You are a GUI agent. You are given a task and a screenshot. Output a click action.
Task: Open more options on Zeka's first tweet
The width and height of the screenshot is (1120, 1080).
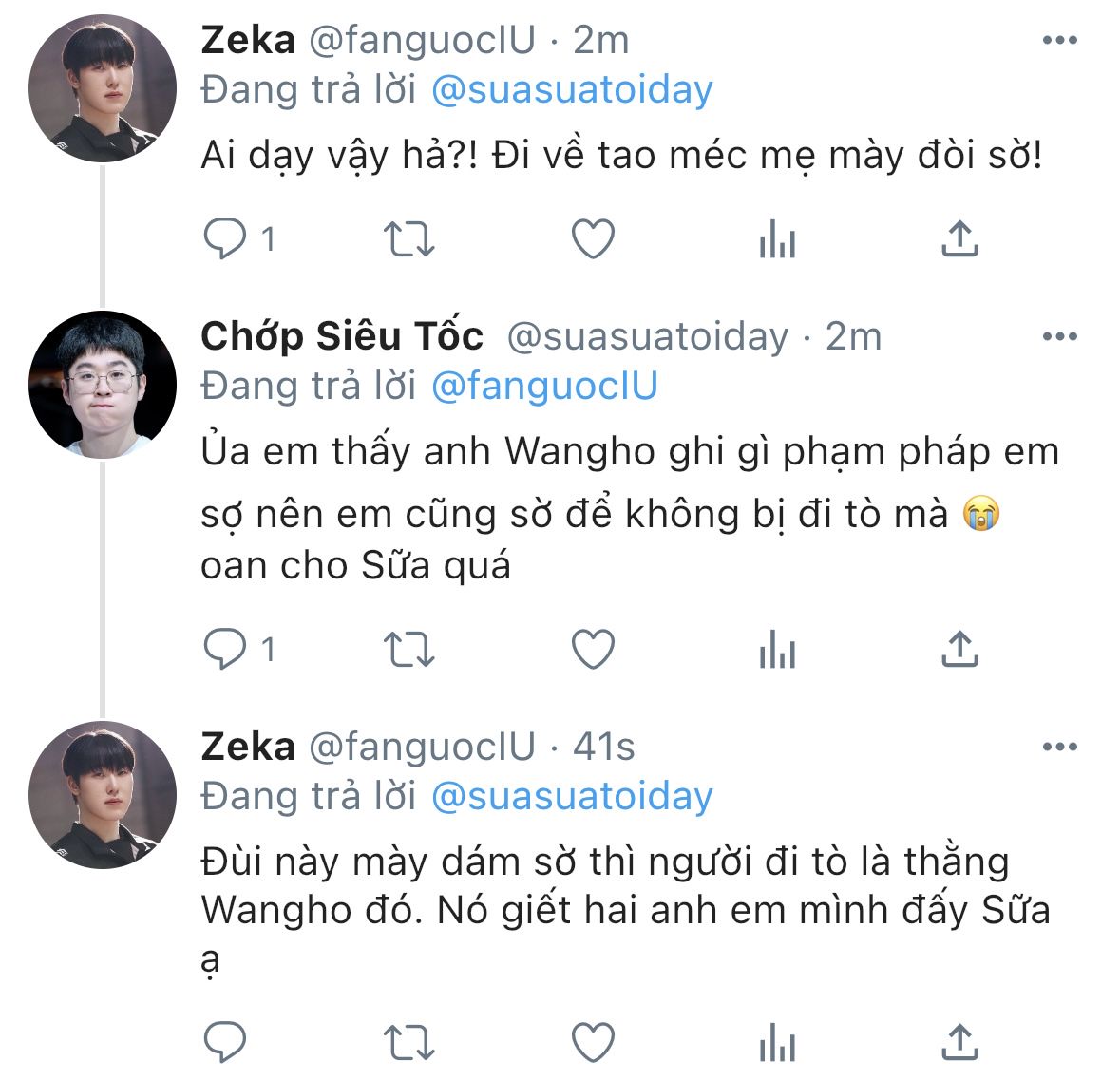tap(1059, 40)
